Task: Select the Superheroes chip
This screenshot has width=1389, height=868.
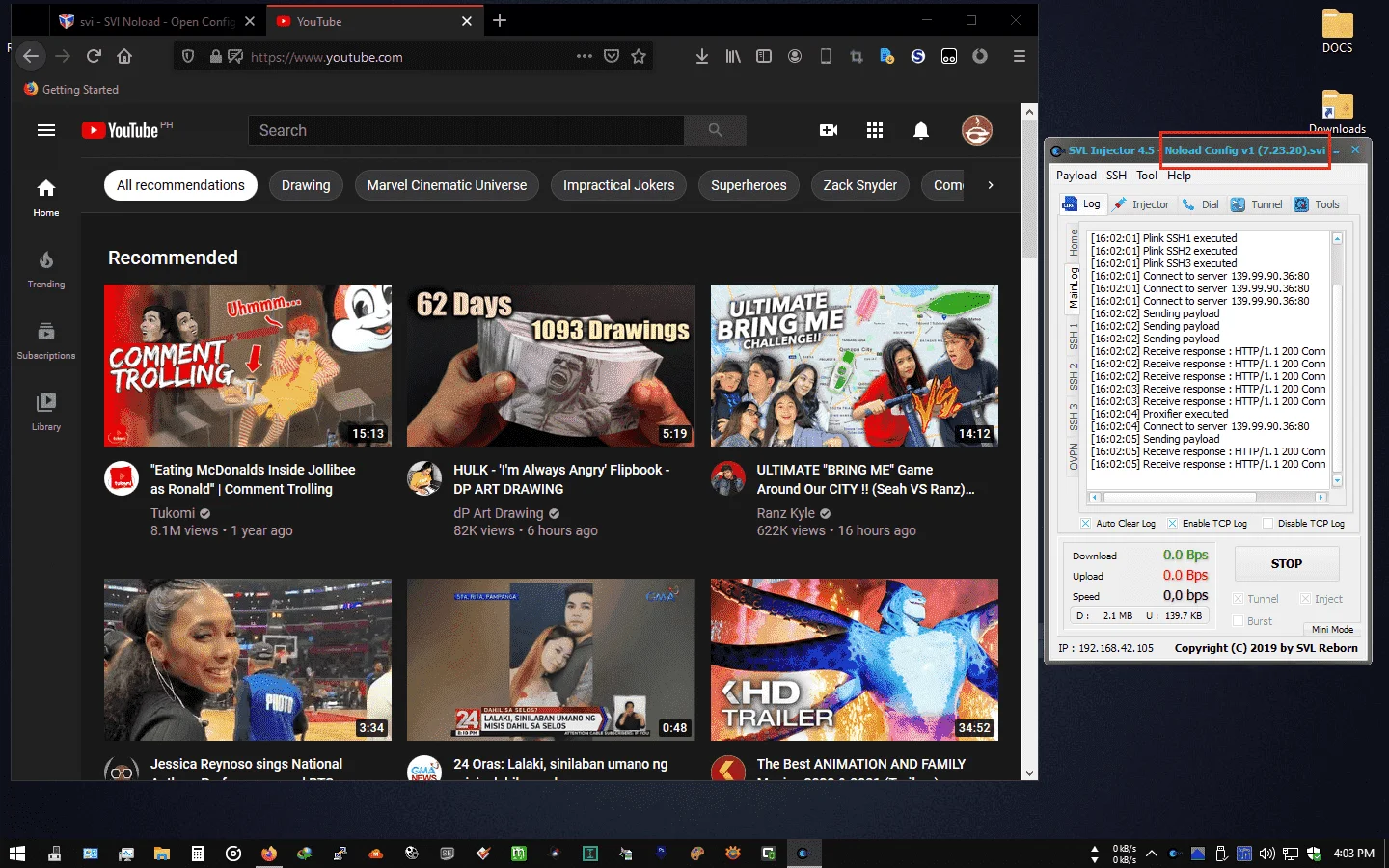Action: point(749,185)
